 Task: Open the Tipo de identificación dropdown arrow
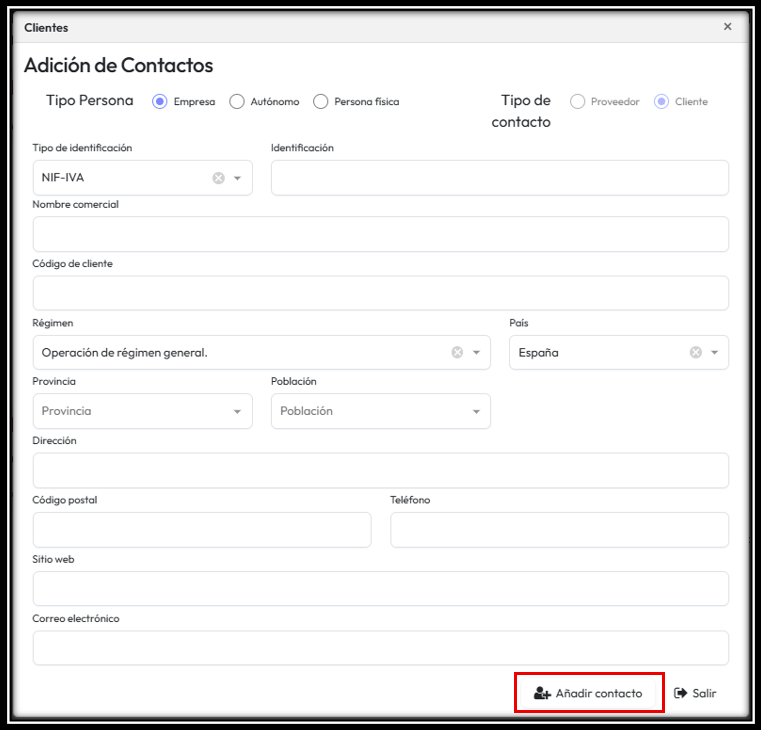pyautogui.click(x=238, y=178)
